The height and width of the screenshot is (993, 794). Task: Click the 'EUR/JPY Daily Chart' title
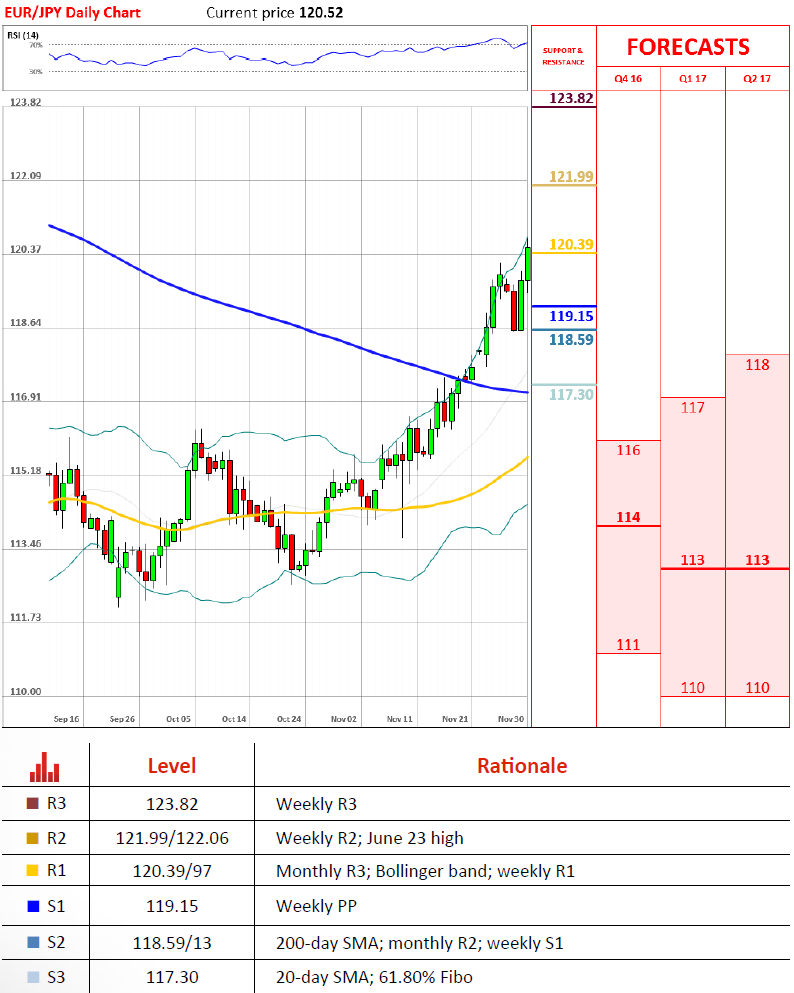(72, 13)
